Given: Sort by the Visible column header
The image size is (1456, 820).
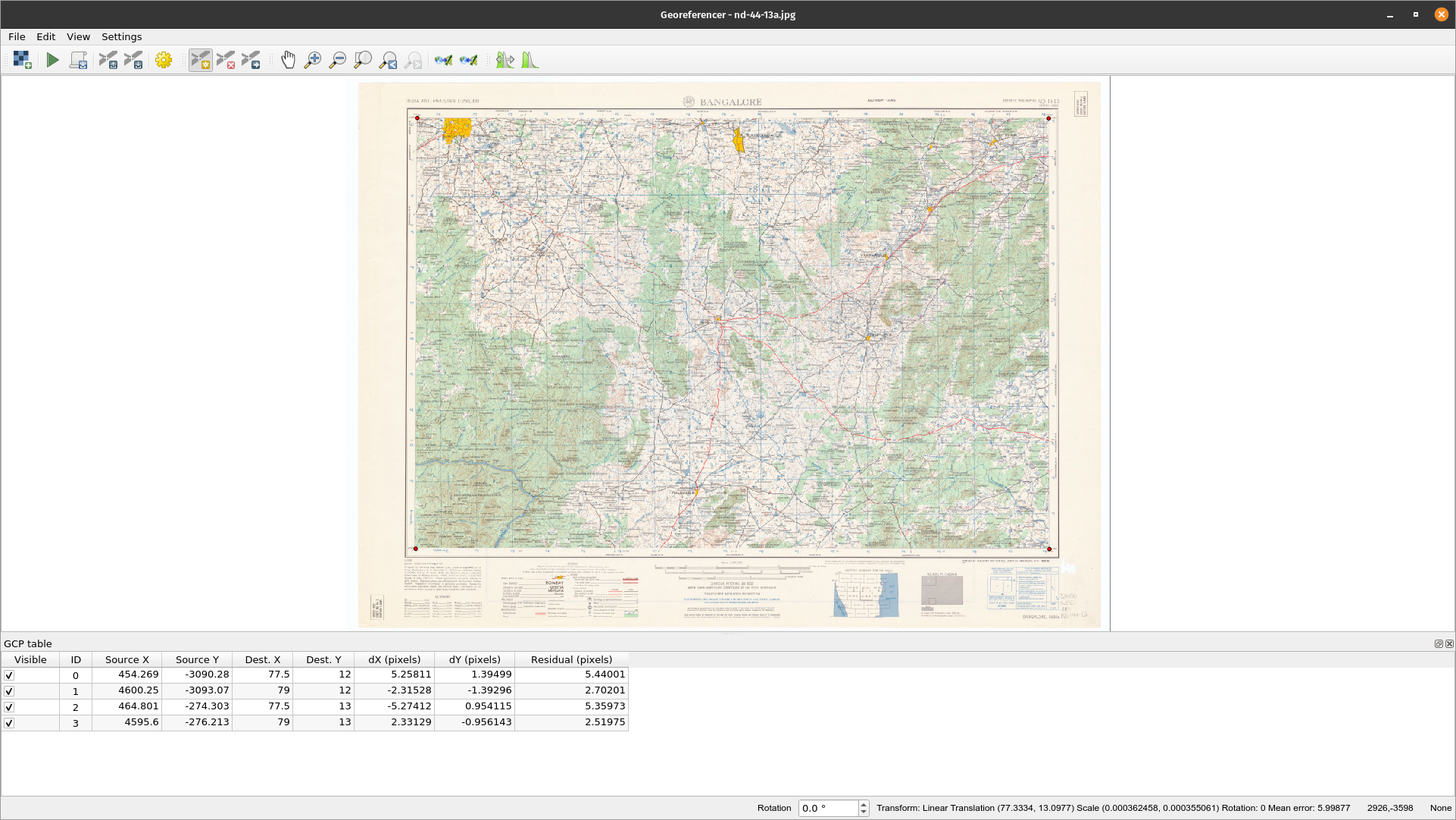Looking at the screenshot, I should (30, 659).
